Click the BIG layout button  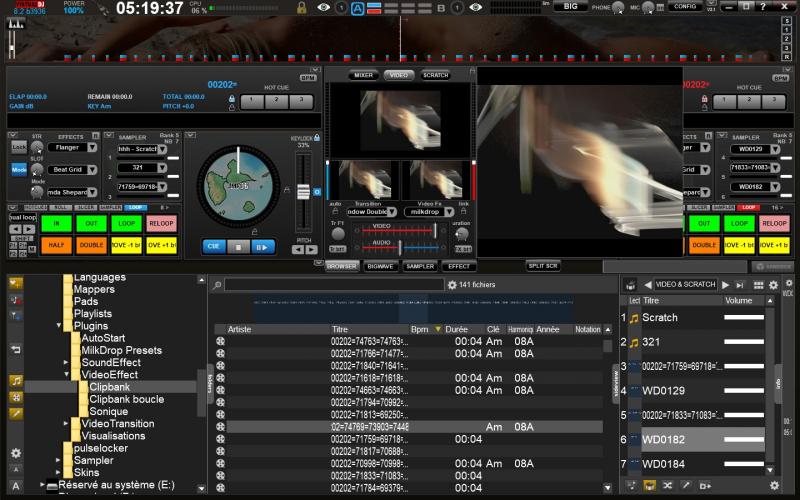click(x=570, y=7)
